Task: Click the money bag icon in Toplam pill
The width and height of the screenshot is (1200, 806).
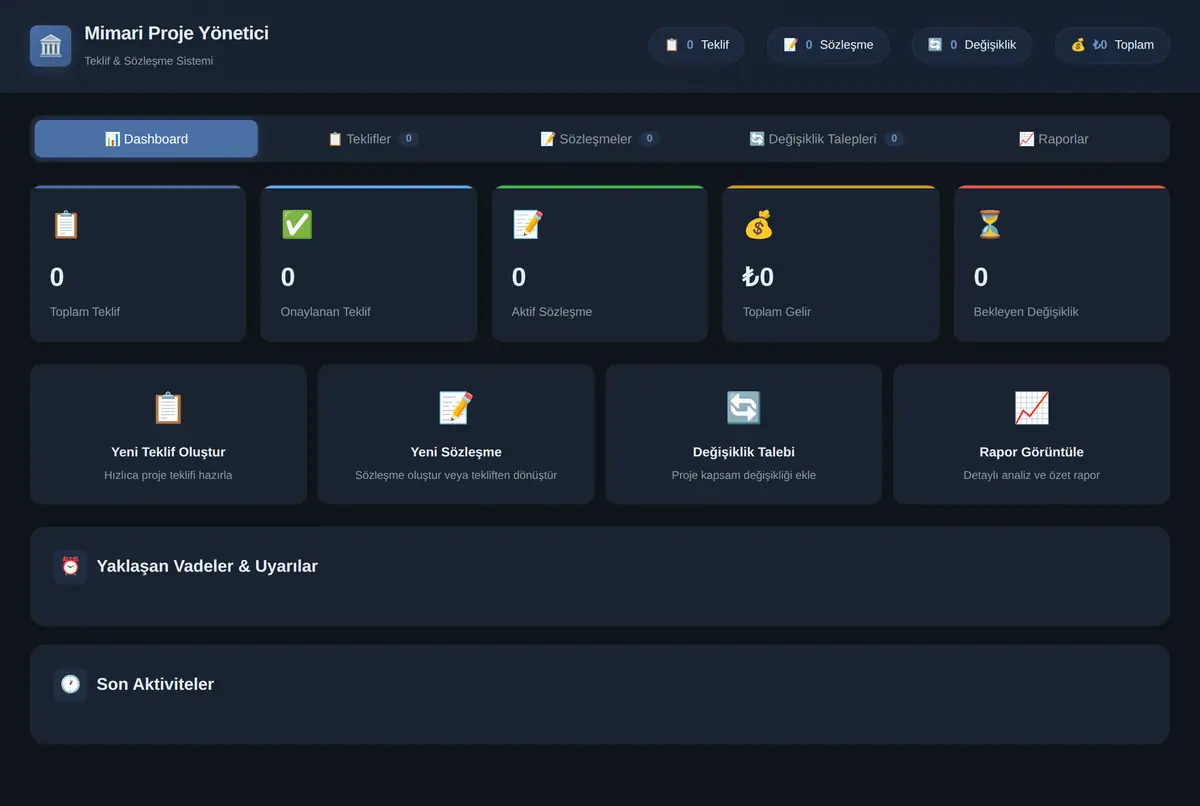Action: click(x=1078, y=45)
